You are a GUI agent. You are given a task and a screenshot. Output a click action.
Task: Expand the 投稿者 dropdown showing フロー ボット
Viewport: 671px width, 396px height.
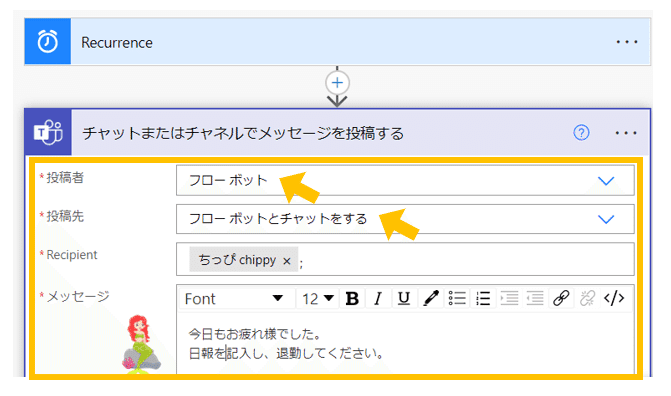pyautogui.click(x=405, y=181)
